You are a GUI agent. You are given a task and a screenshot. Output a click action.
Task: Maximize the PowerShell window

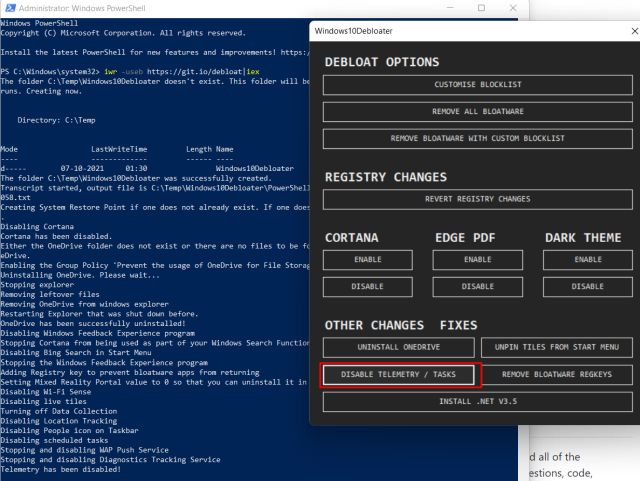click(x=481, y=8)
